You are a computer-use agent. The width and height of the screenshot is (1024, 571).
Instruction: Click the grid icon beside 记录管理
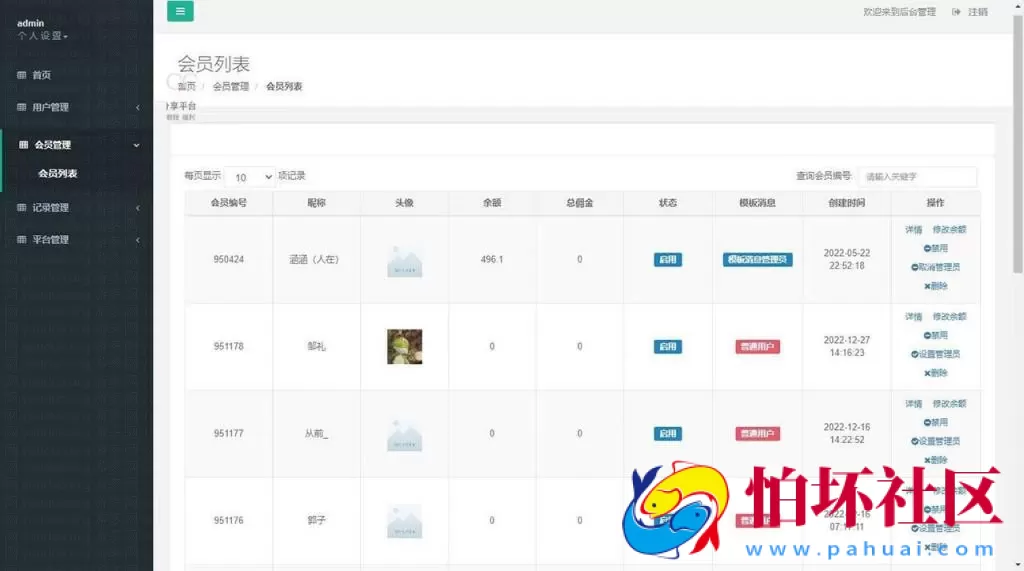click(x=22, y=208)
